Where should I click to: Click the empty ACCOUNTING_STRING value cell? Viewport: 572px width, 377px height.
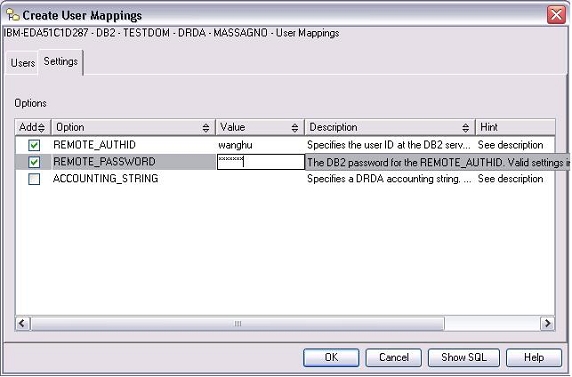click(x=260, y=179)
